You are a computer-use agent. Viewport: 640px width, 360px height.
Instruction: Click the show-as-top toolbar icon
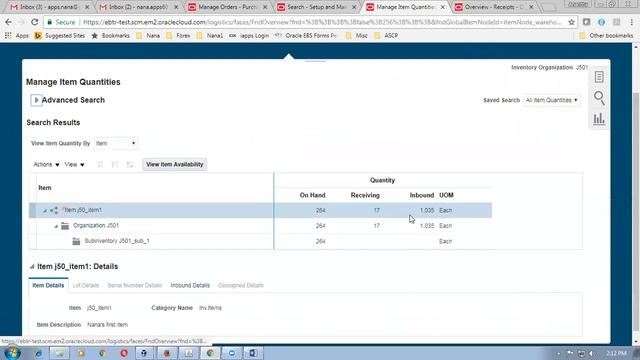(130, 164)
